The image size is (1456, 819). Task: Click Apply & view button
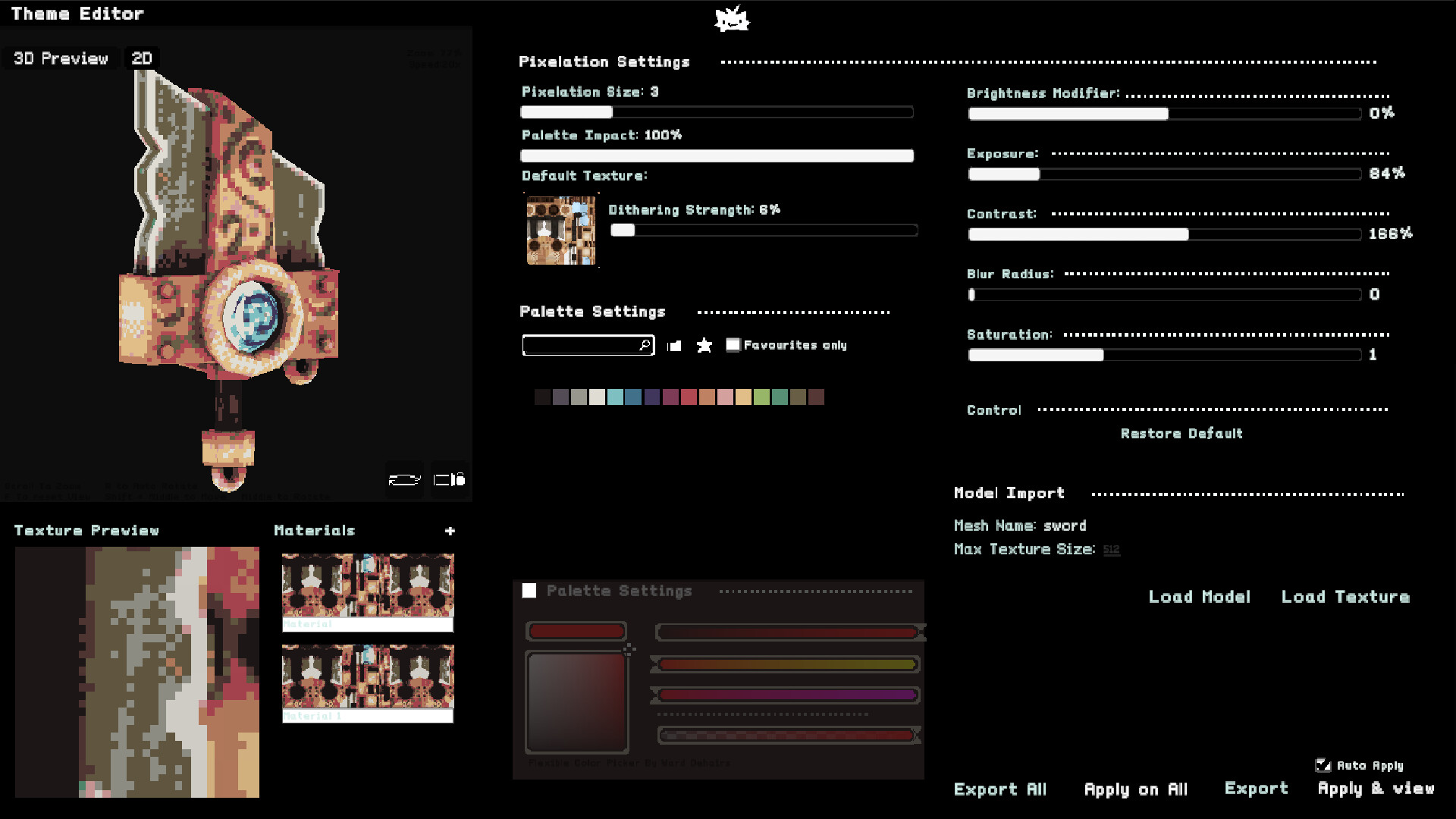coord(1376,789)
